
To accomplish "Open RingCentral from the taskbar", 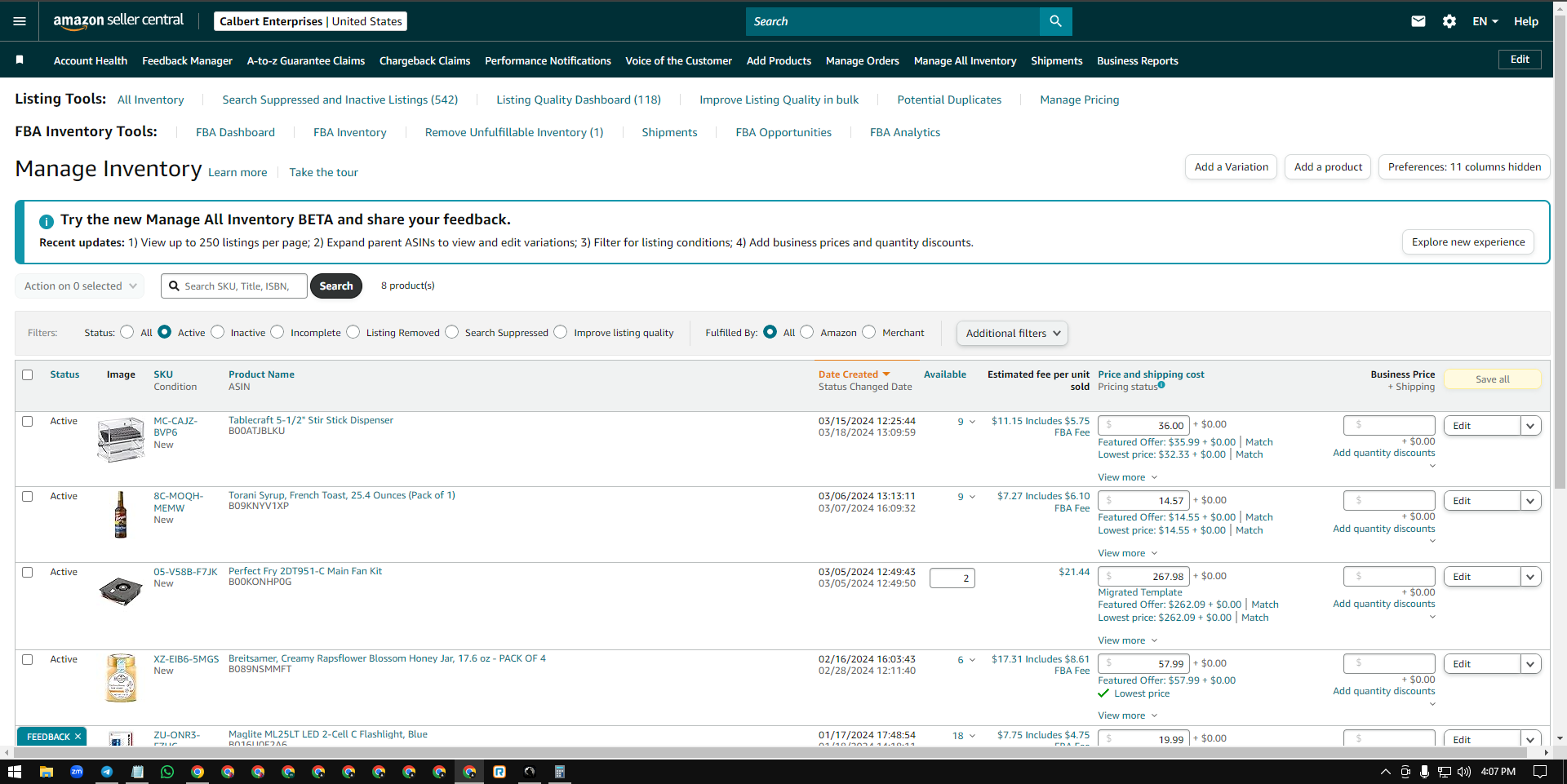I will 499,772.
